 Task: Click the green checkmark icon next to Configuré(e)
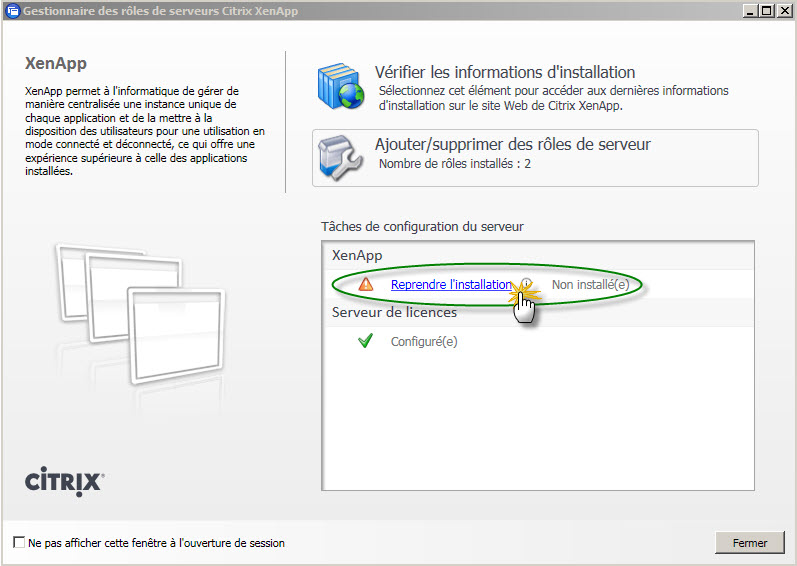365,341
